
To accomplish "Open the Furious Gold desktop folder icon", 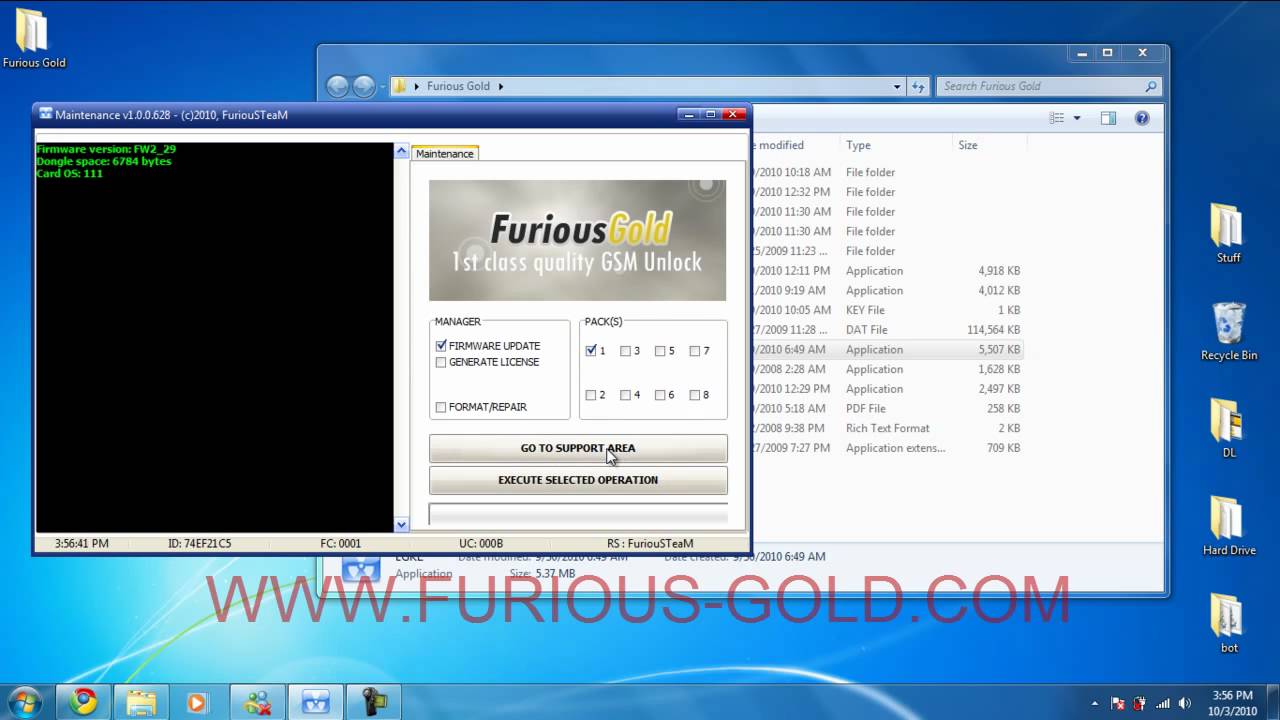I will [x=34, y=39].
